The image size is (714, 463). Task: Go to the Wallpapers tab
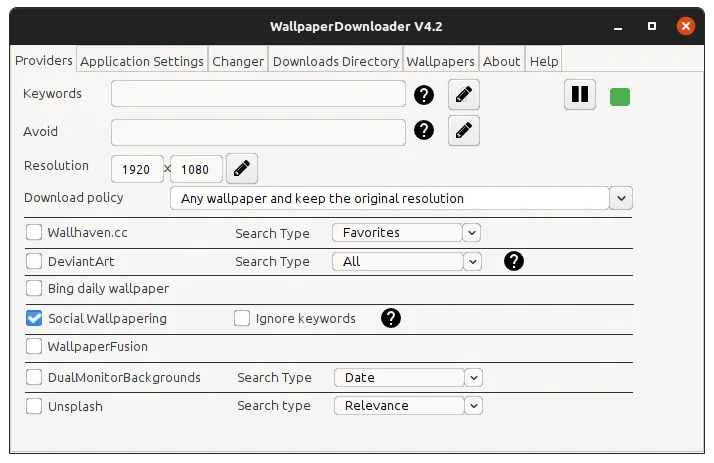click(x=440, y=61)
